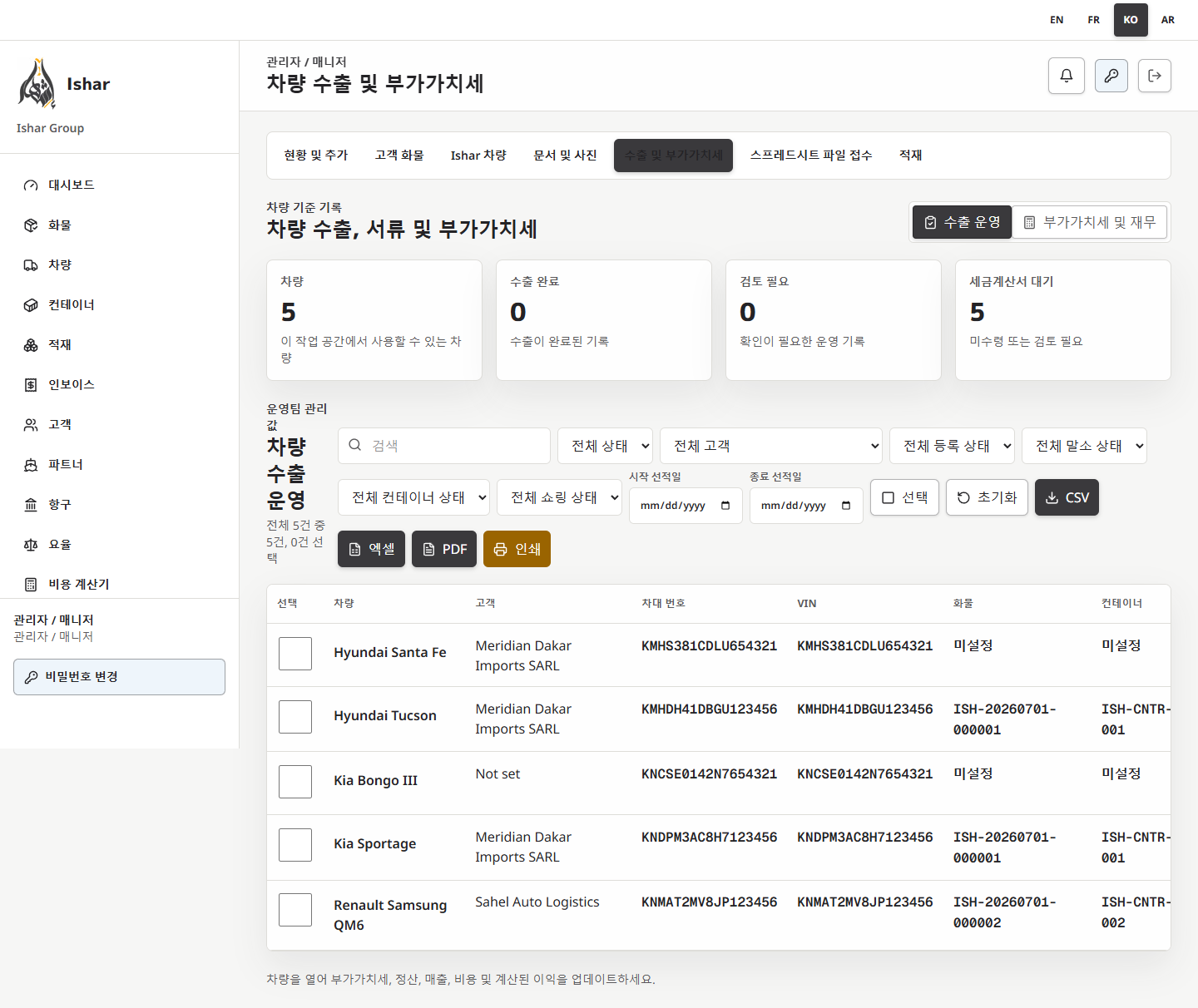This screenshot has height=1008, width=1198.
Task: Click the 검색 search input field
Action: tap(444, 446)
